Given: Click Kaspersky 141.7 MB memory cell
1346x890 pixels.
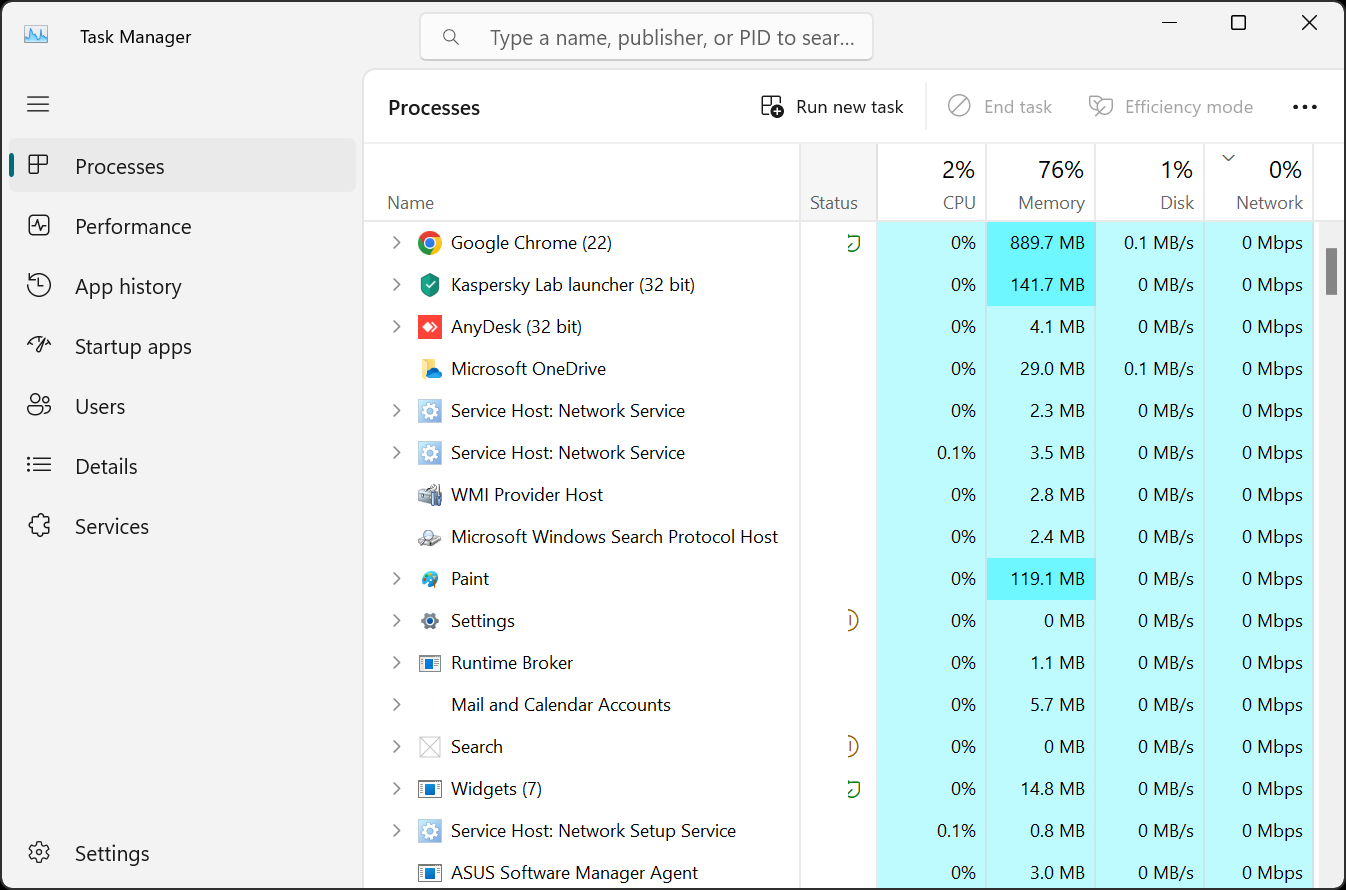Looking at the screenshot, I should (1041, 285).
